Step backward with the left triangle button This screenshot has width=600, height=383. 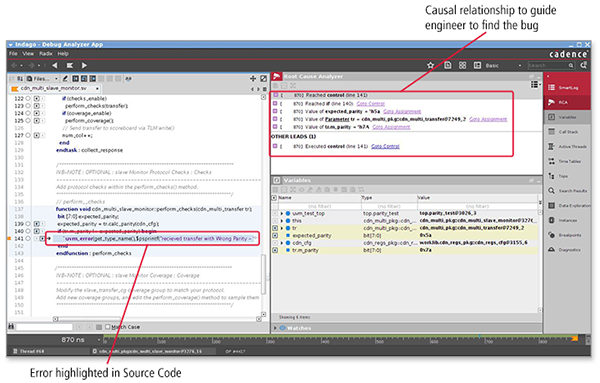tap(55, 65)
